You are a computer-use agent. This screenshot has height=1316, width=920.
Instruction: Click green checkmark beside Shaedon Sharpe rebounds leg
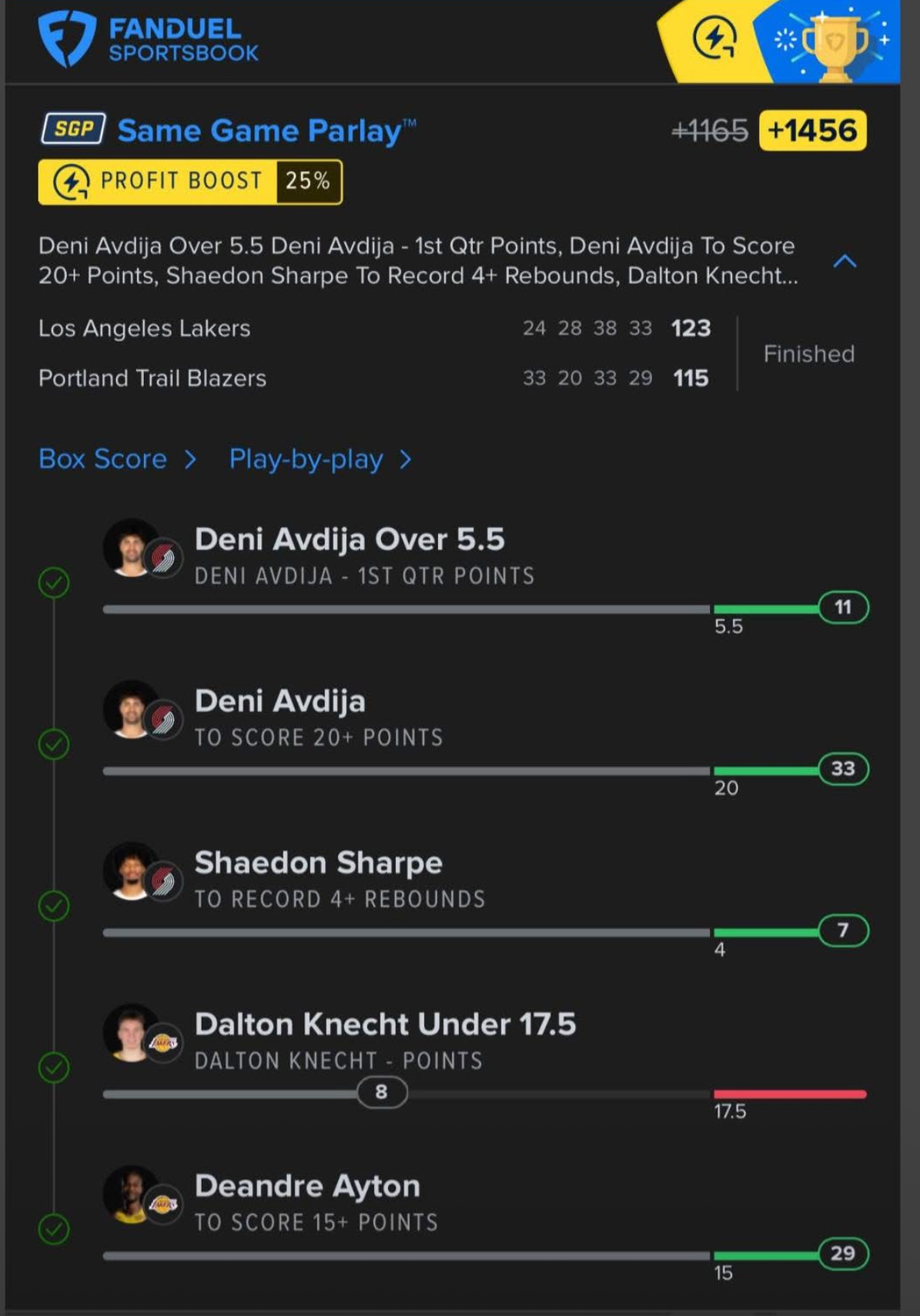pos(54,906)
